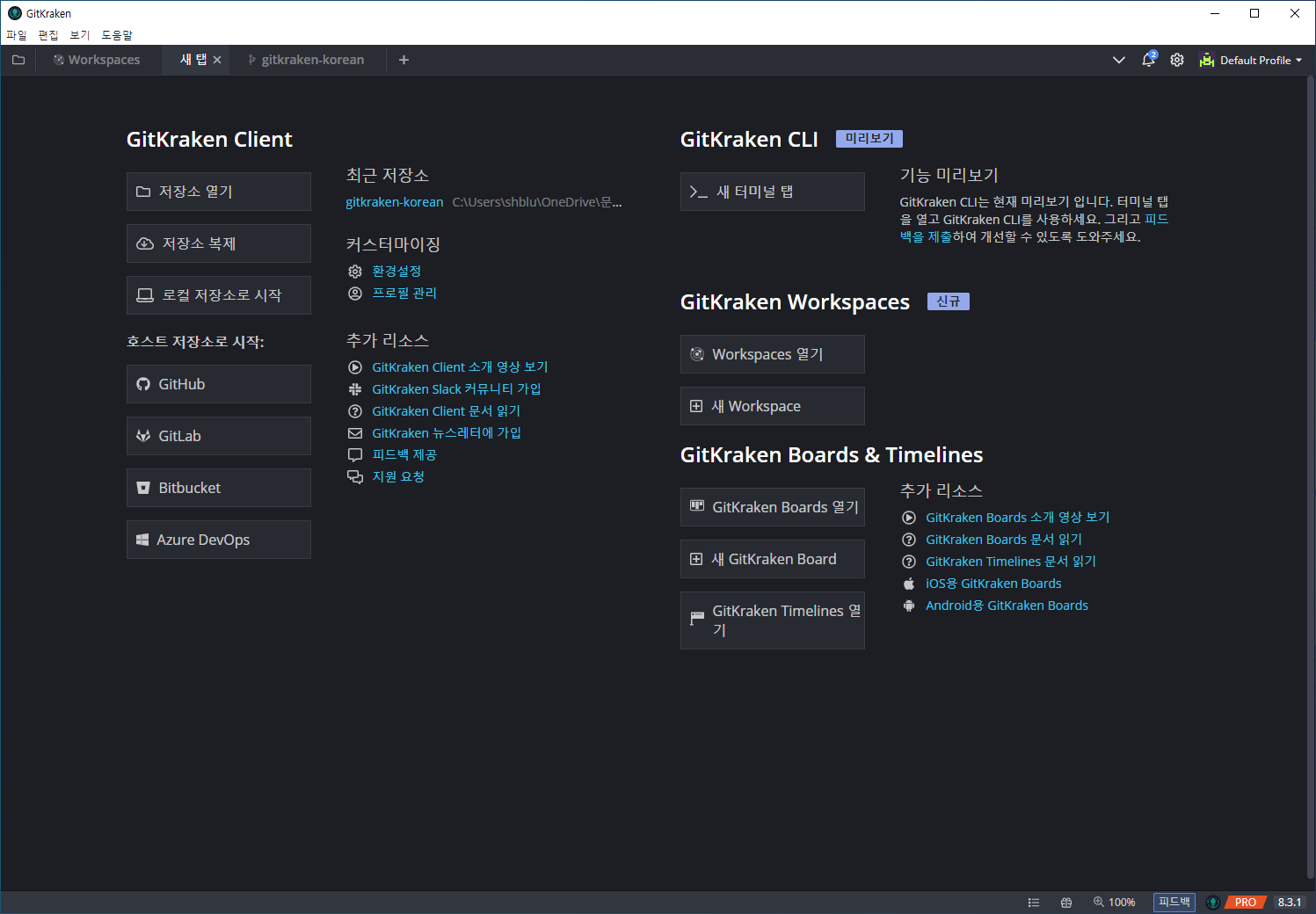The height and width of the screenshot is (914, 1316).
Task: Start from a Bitbucket hosted repository
Action: click(219, 488)
